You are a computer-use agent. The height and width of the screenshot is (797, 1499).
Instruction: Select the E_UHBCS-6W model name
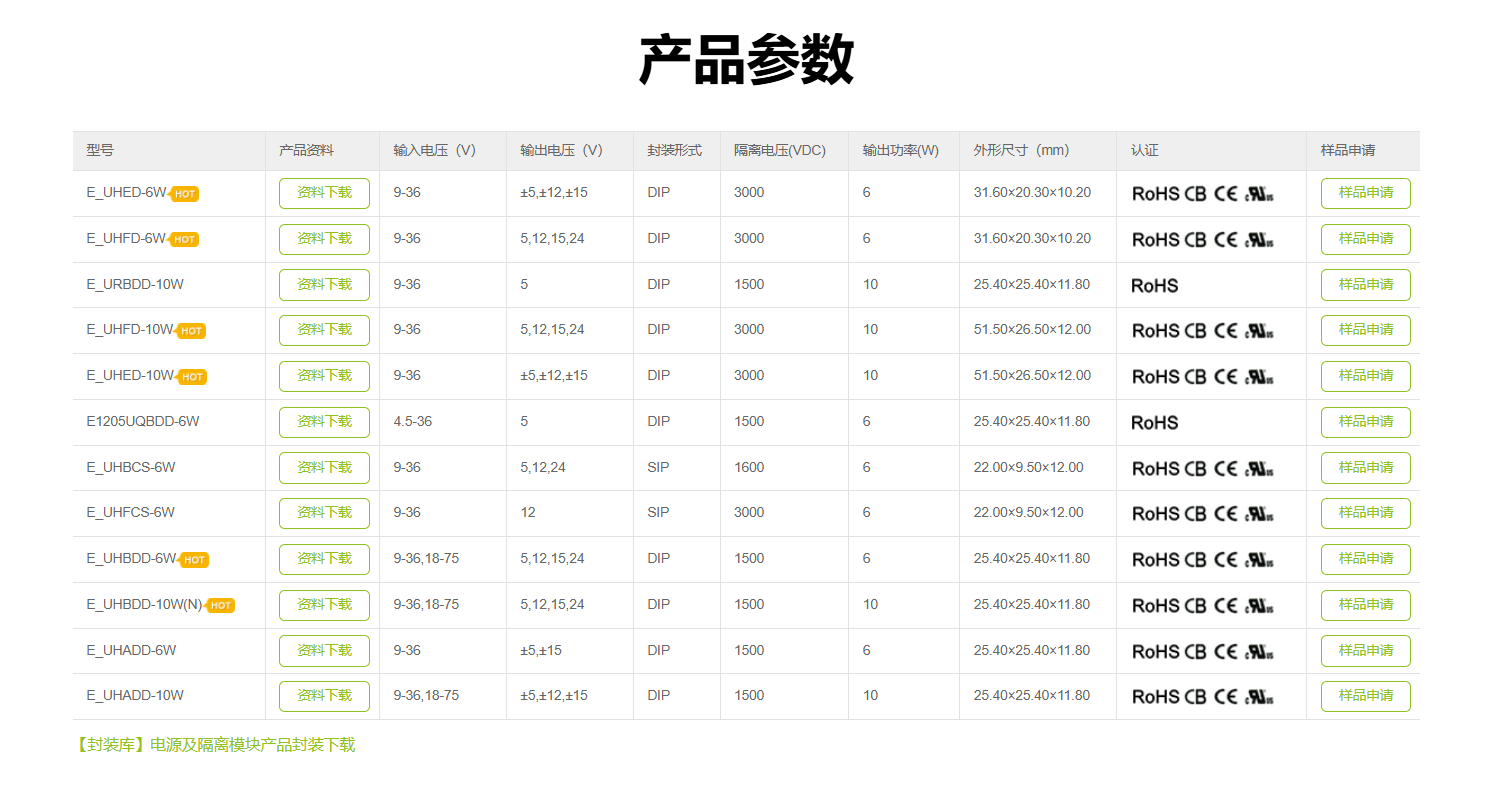coord(131,467)
